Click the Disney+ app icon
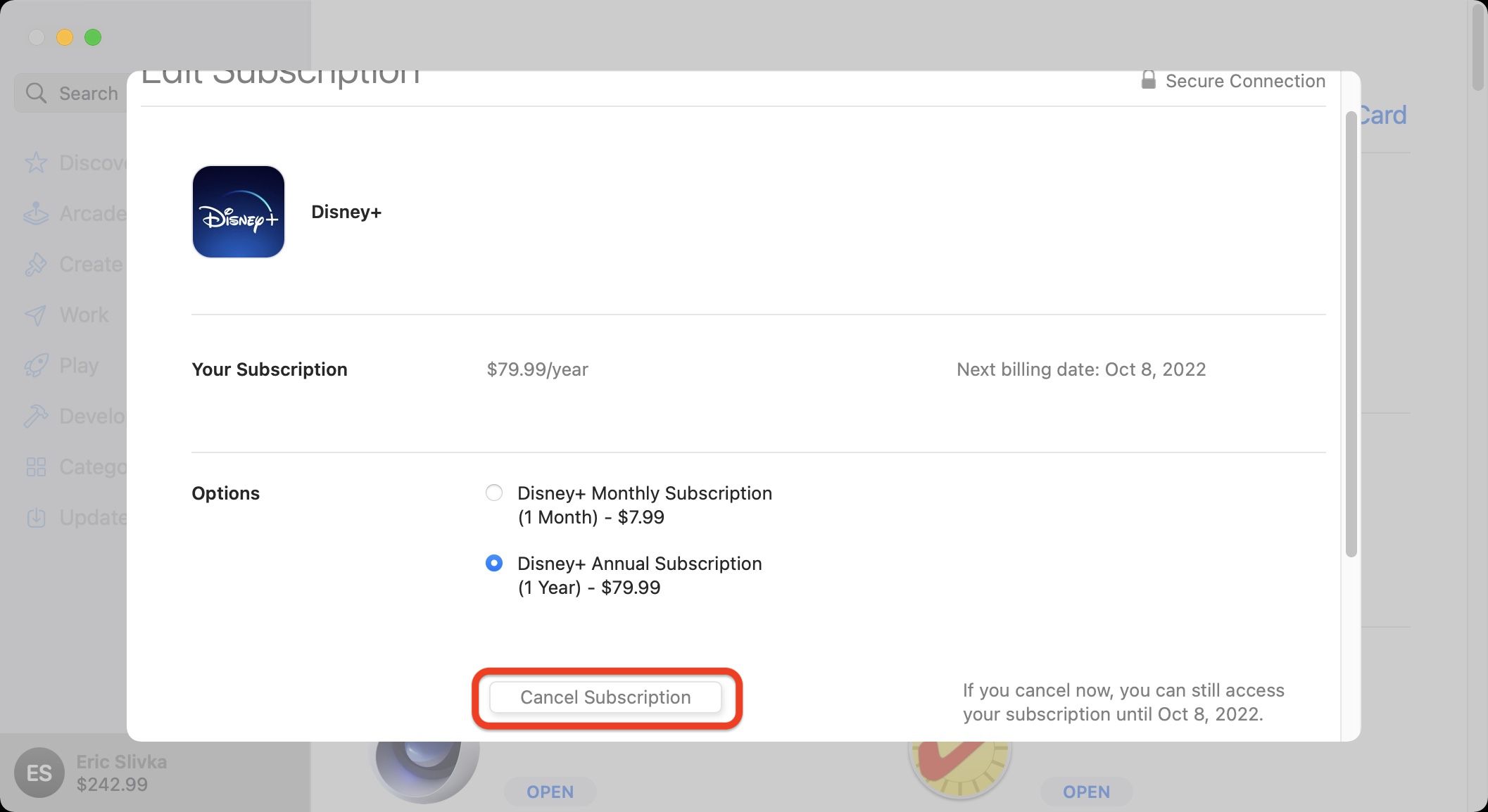 click(x=239, y=212)
